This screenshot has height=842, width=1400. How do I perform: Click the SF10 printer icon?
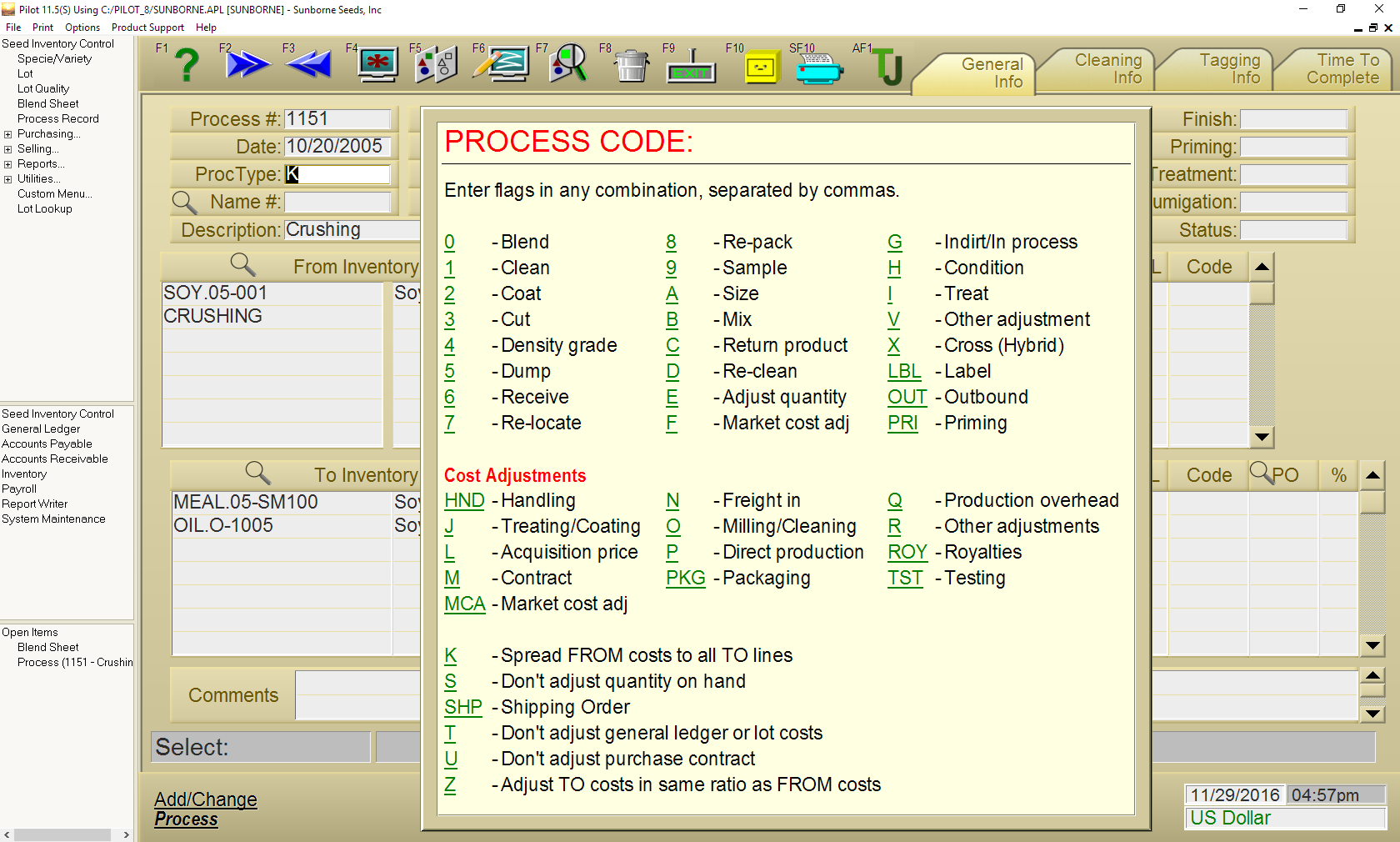pyautogui.click(x=818, y=70)
